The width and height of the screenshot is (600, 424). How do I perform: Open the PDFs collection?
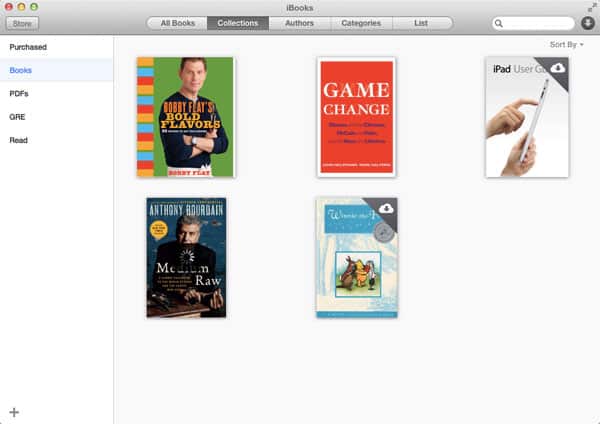[x=19, y=93]
